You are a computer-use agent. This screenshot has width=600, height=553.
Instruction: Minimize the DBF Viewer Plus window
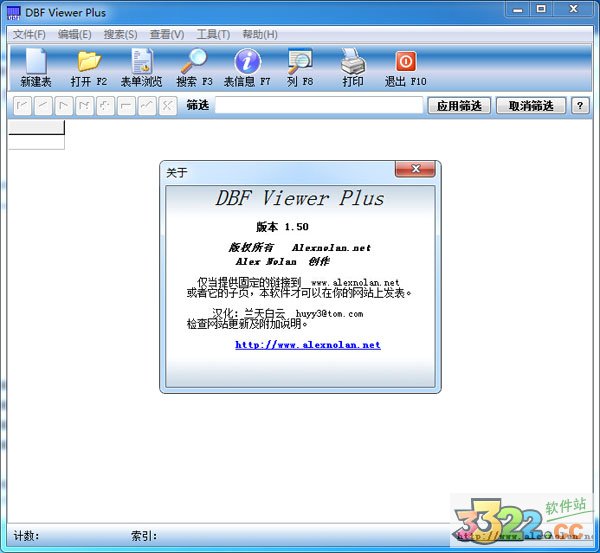[518, 10]
